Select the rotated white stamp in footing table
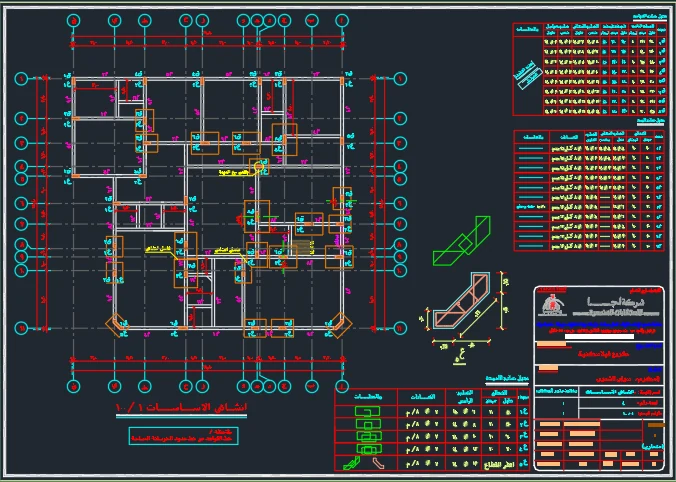 point(527,75)
